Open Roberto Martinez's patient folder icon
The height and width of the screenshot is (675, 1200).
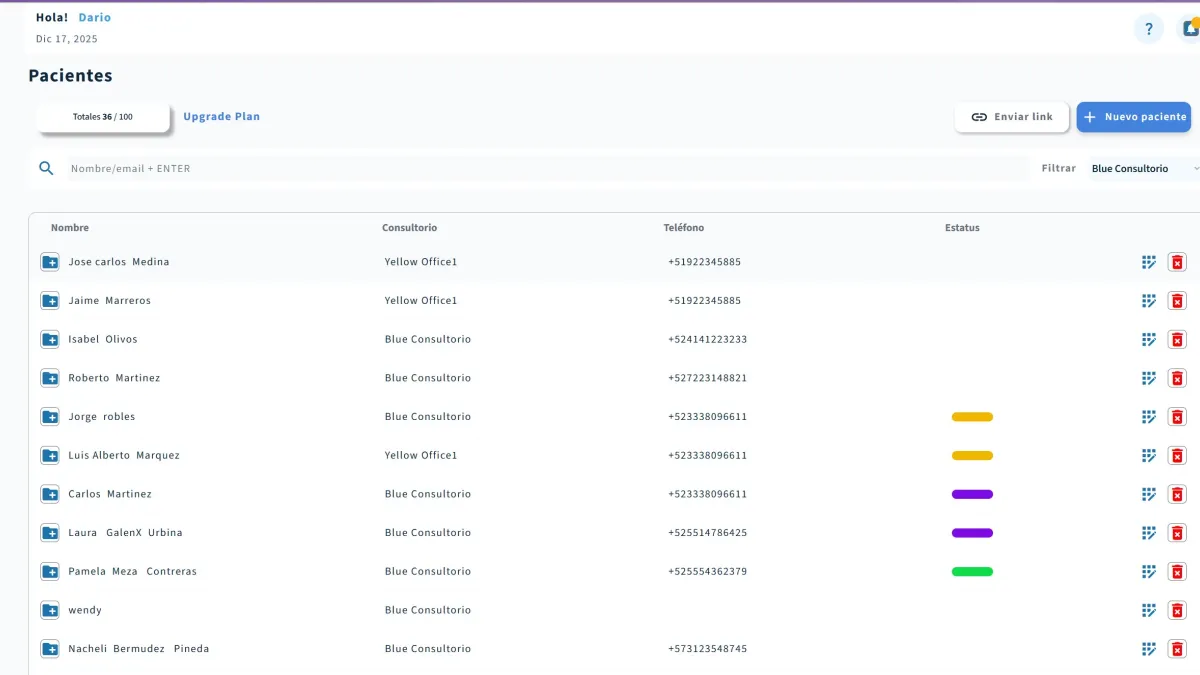click(50, 378)
